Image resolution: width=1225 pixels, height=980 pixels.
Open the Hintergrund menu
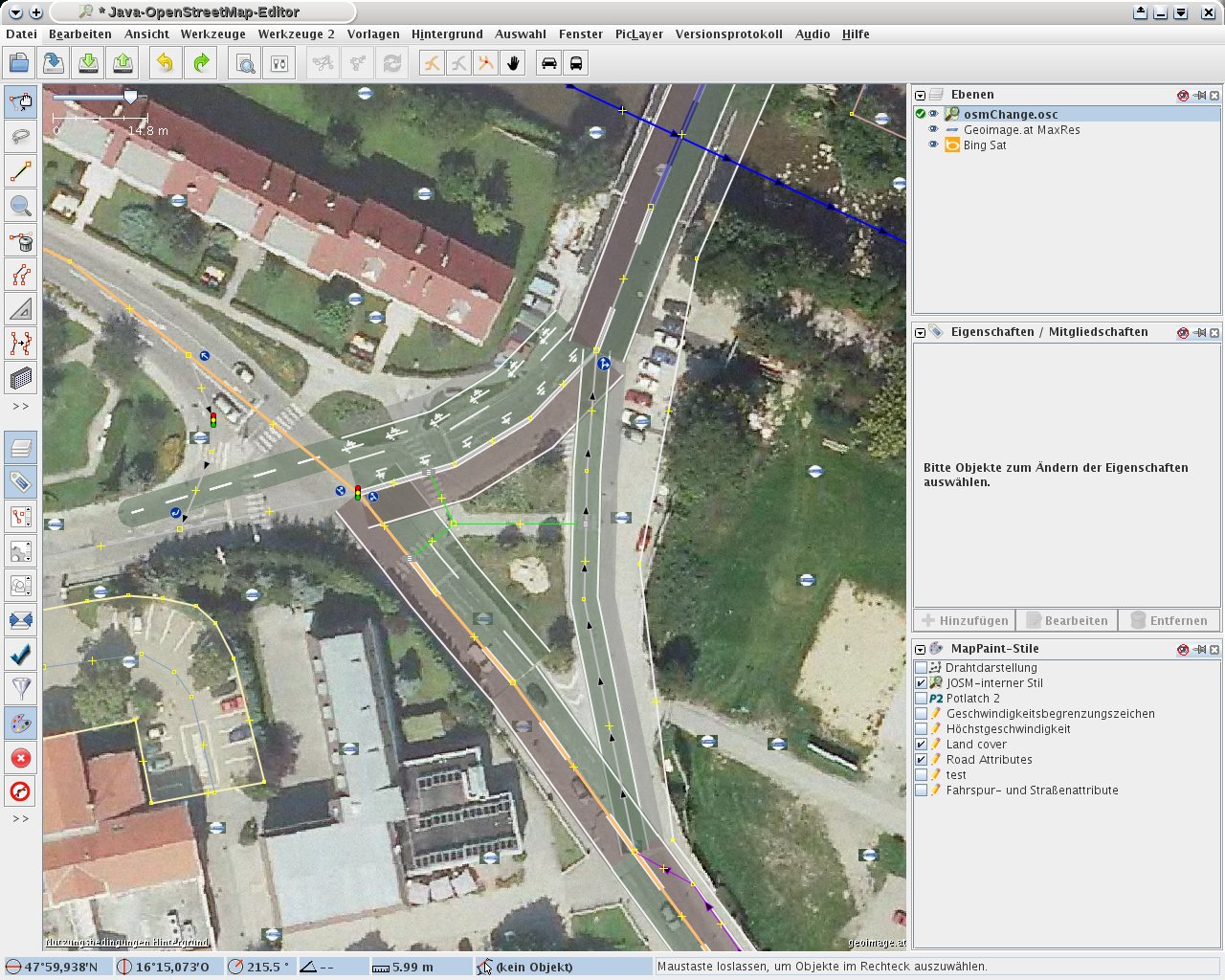pyautogui.click(x=447, y=33)
